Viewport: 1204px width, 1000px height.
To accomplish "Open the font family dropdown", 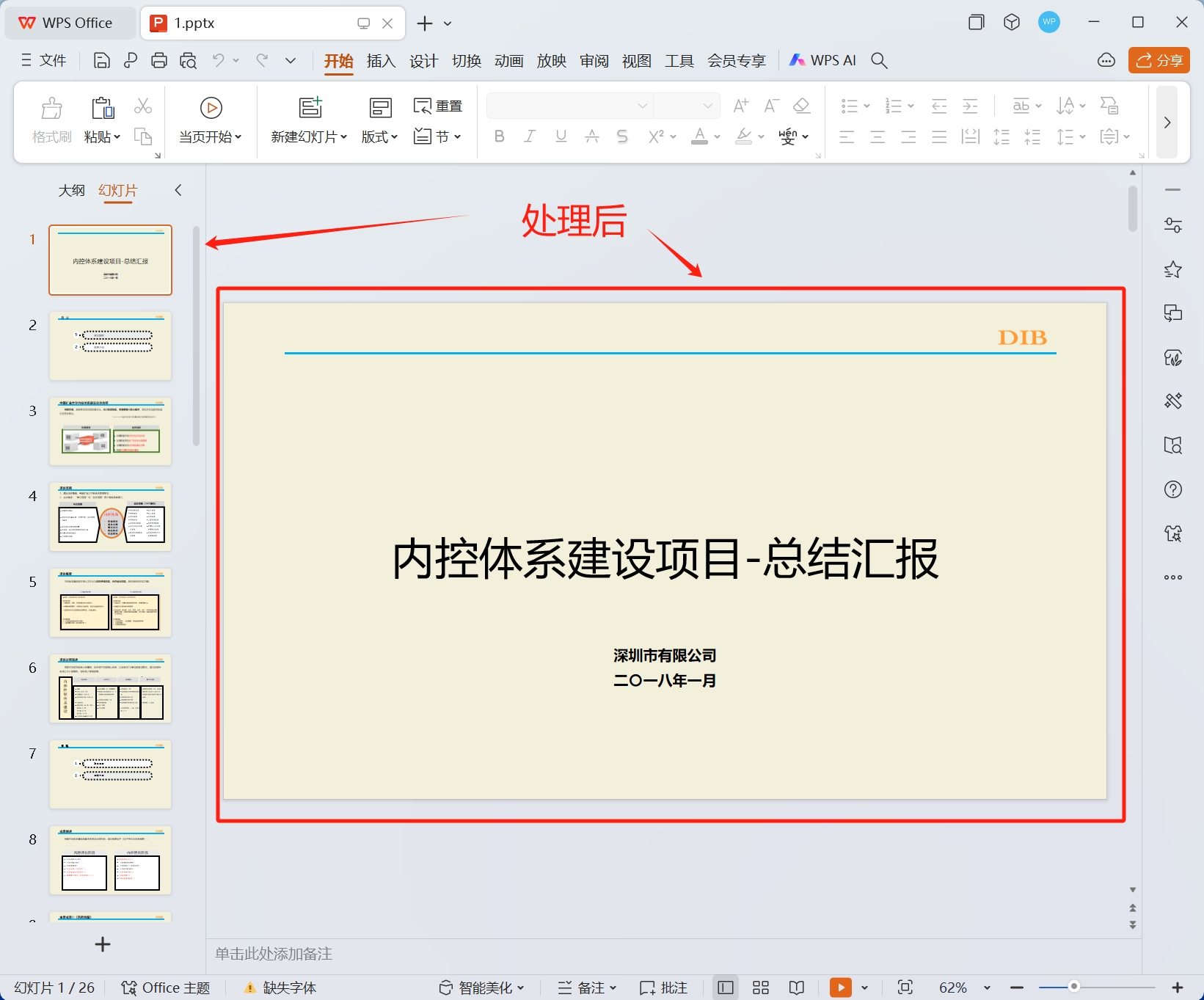I will [x=641, y=105].
